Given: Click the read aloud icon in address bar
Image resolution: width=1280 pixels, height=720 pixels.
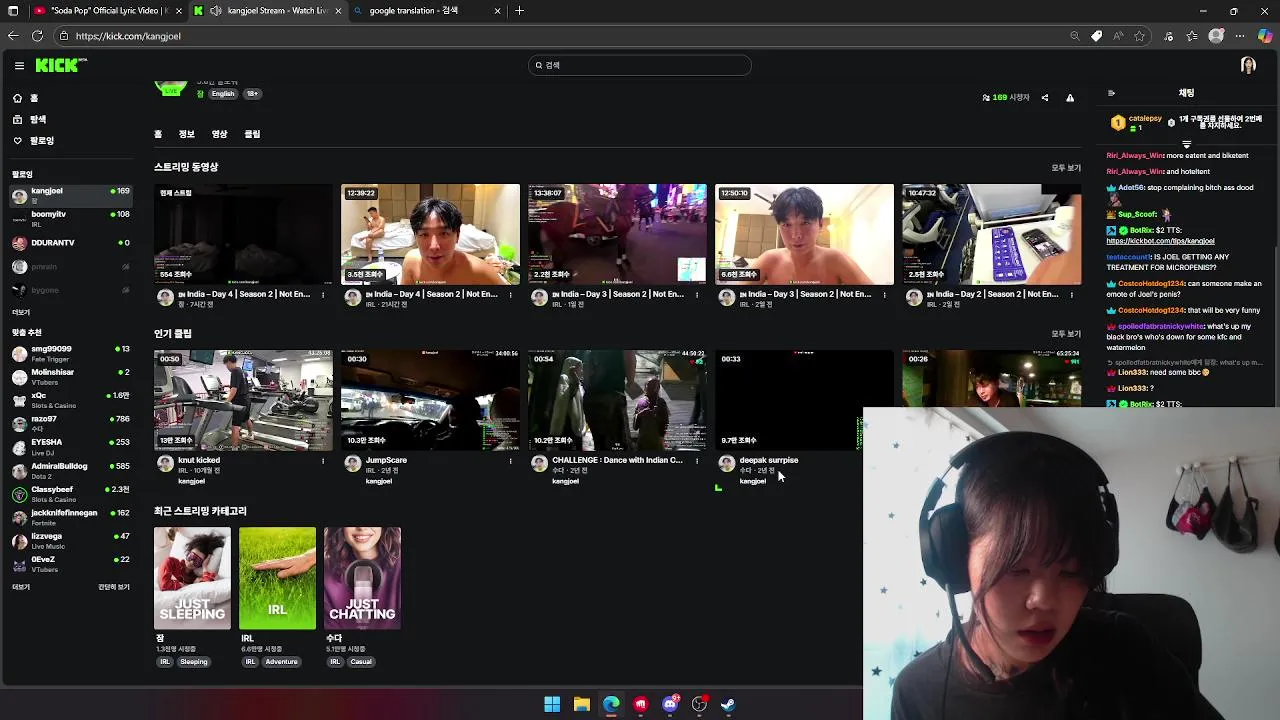Looking at the screenshot, I should click(x=1118, y=36).
